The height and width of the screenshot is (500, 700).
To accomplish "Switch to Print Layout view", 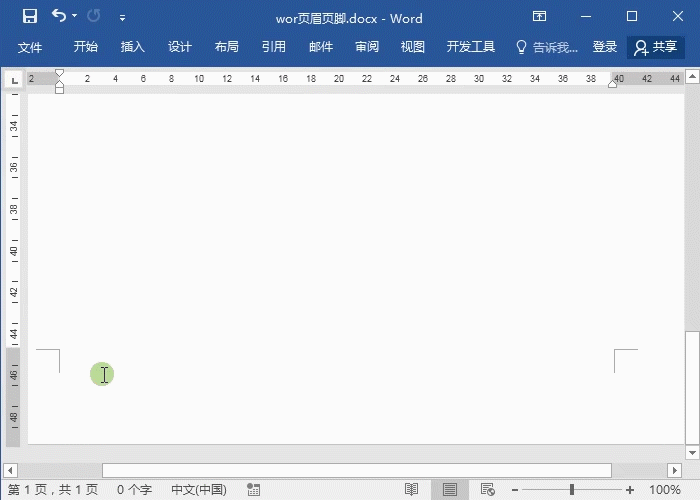I will pos(450,490).
